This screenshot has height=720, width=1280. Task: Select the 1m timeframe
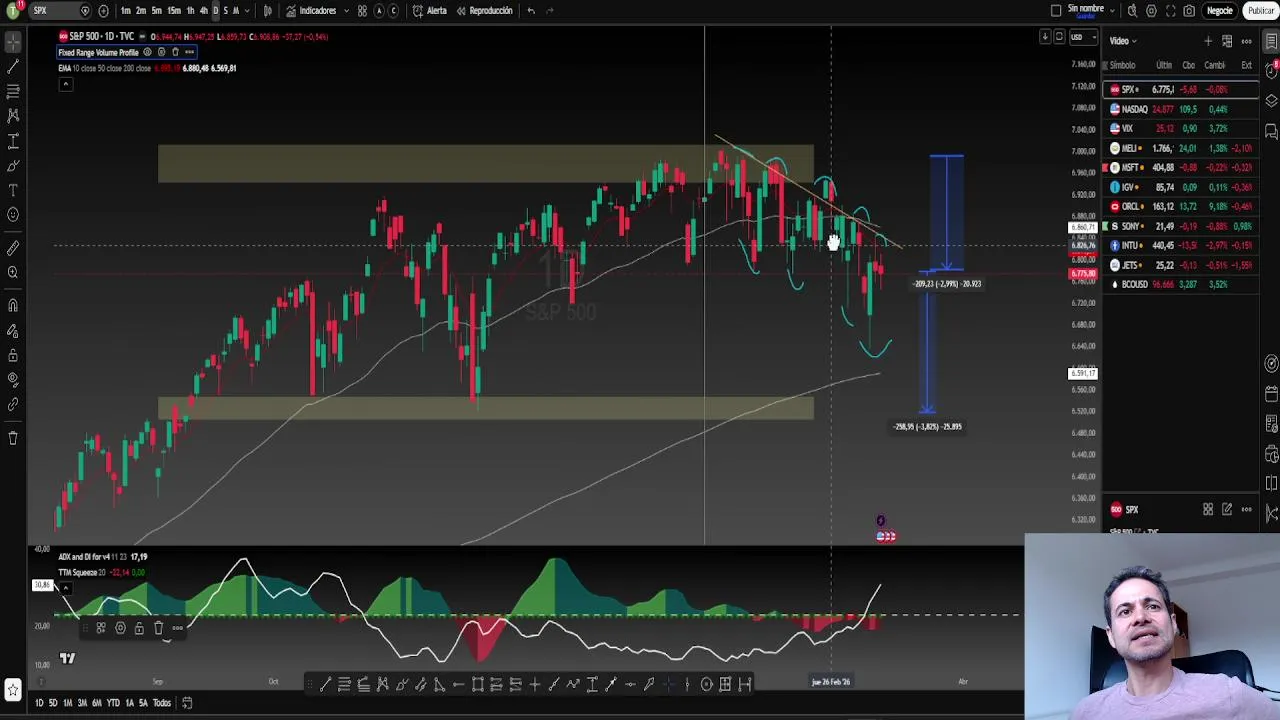(125, 11)
